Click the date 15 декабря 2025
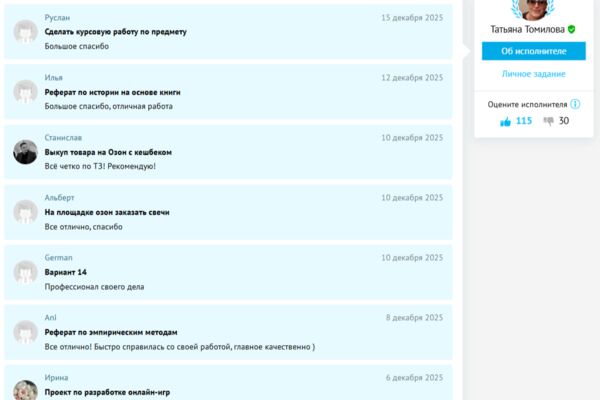Screen dimensions: 600x400 (412, 18)
